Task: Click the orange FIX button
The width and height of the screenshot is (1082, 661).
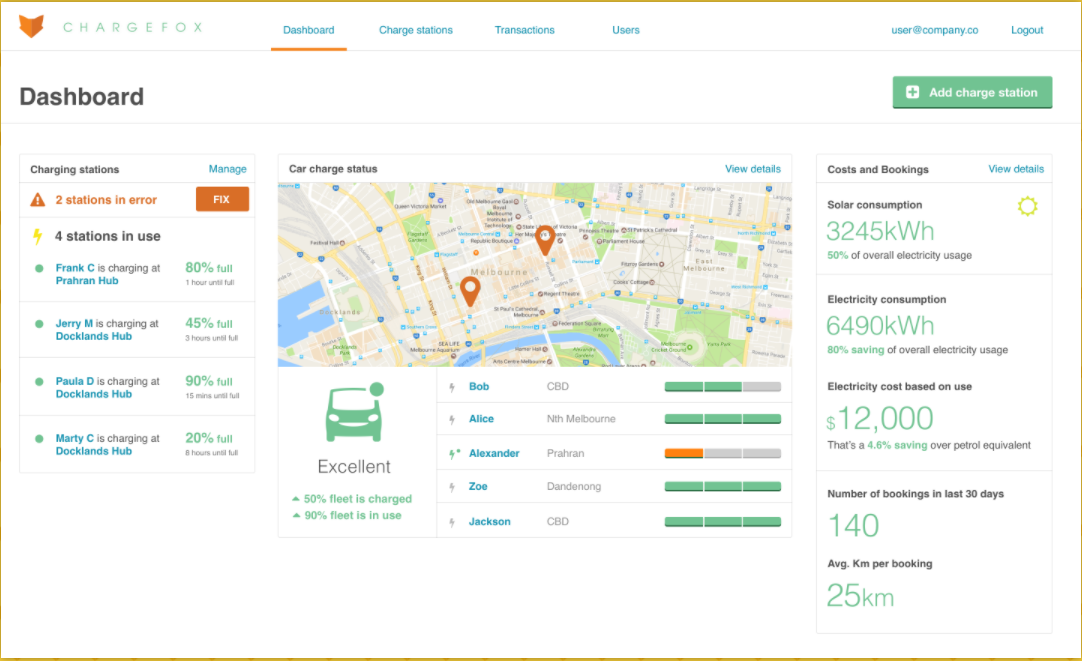Action: (x=222, y=199)
